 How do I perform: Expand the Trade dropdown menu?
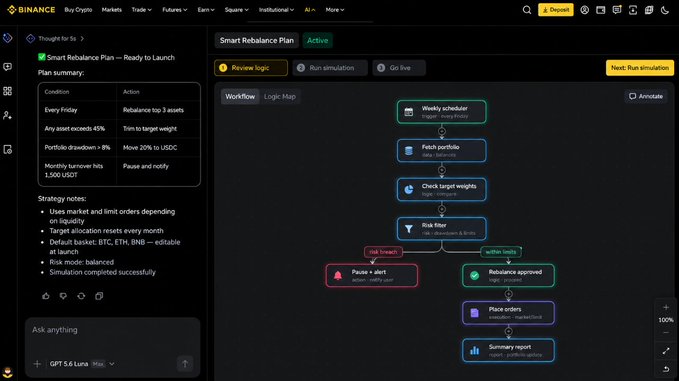[142, 10]
